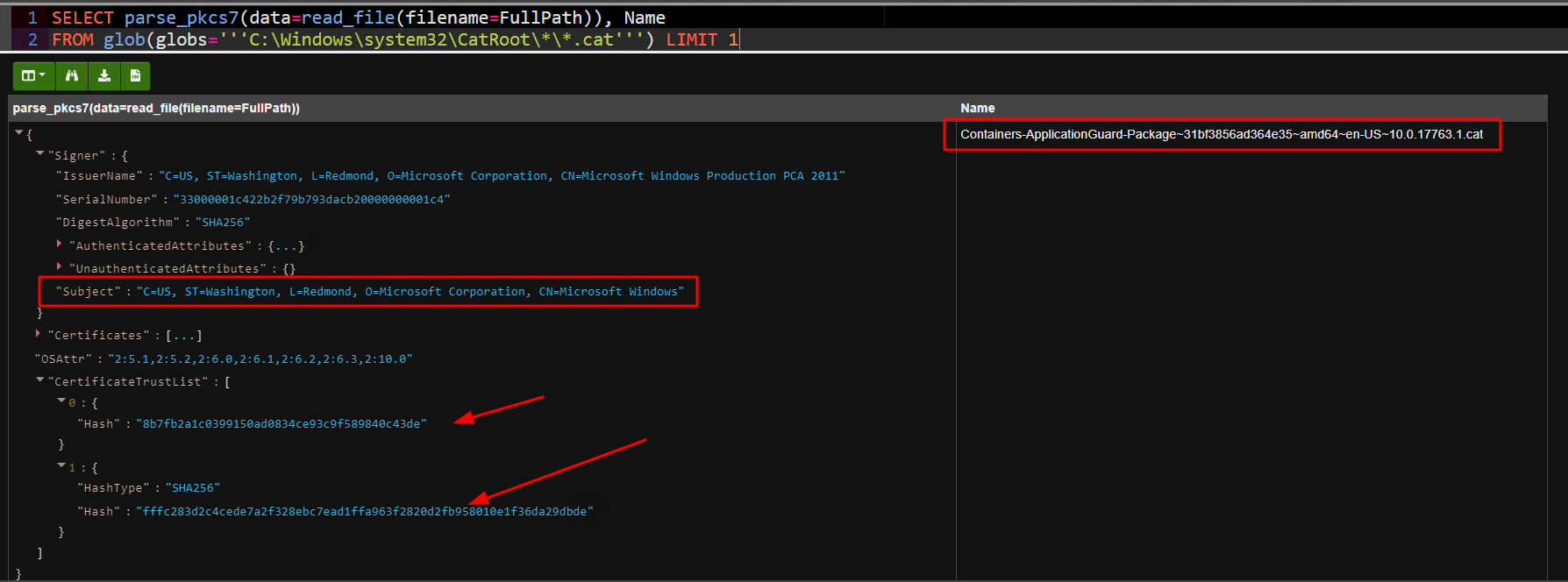Screen dimensions: 1568x582
Task: Expand the "UnauthenticatedAttributes" node
Action: coord(60,267)
